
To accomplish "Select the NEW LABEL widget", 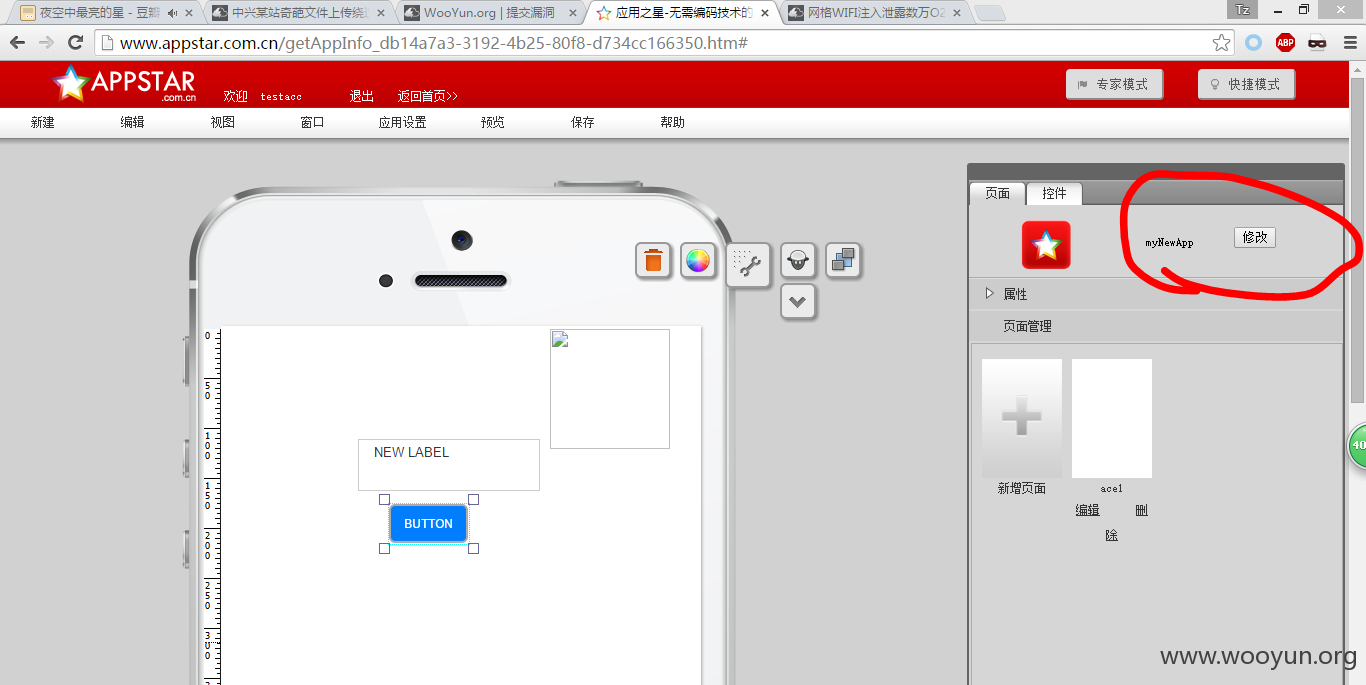I will [x=448, y=464].
